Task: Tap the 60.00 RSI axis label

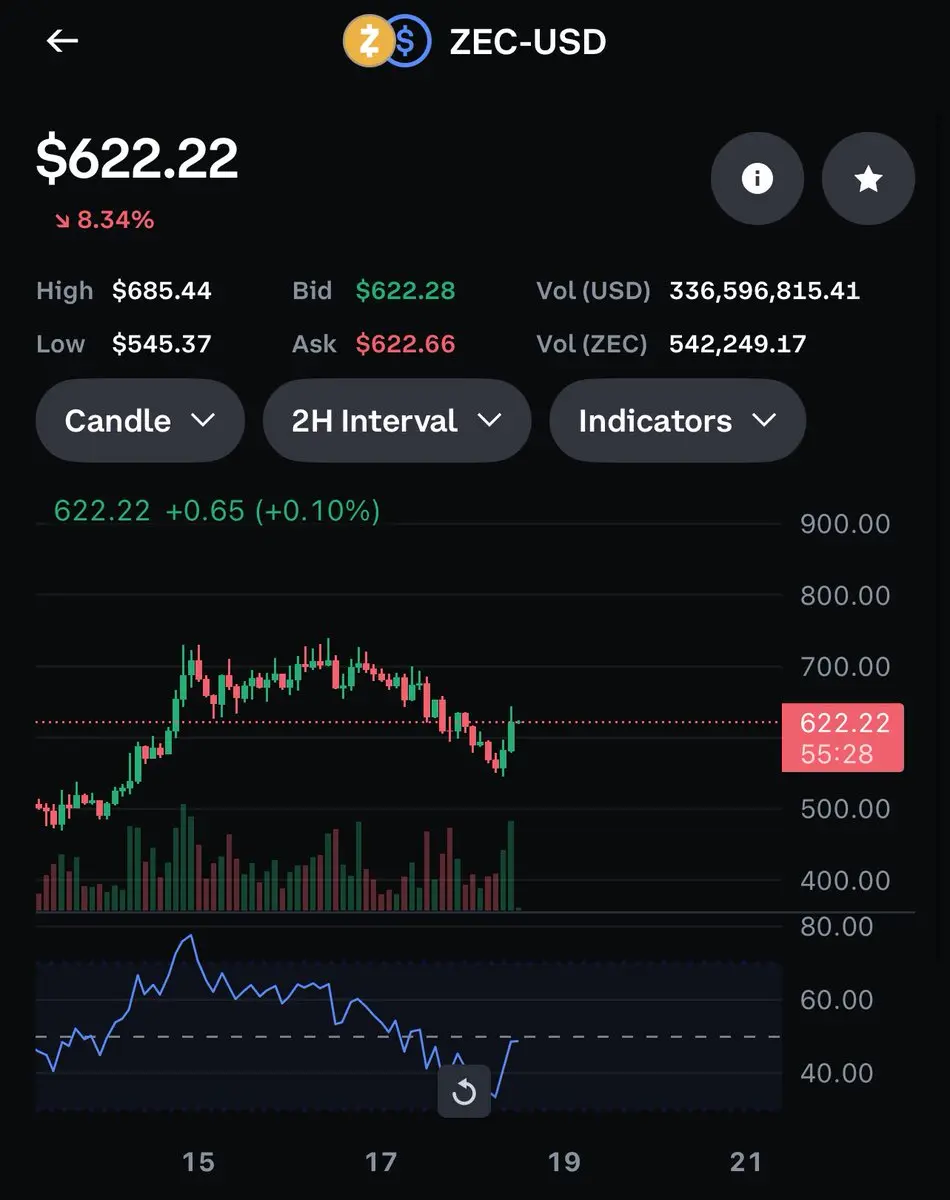Action: point(837,1000)
